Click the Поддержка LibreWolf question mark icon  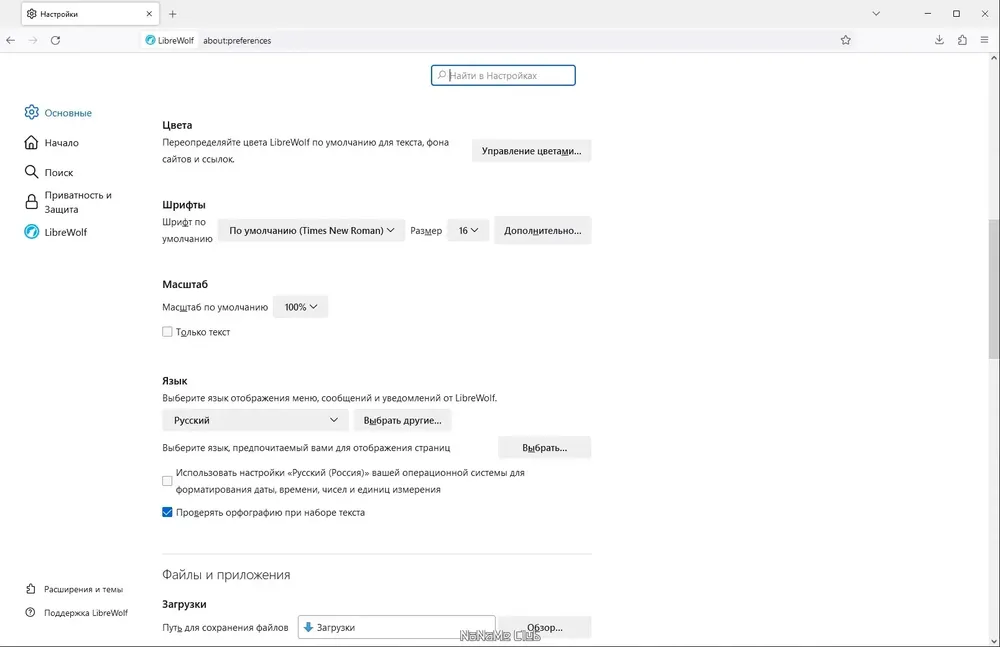pyautogui.click(x=31, y=613)
